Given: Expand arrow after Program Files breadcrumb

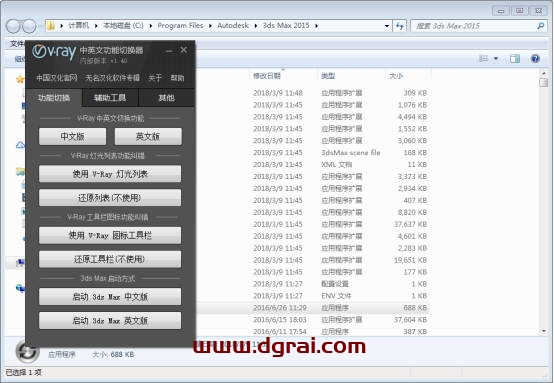Looking at the screenshot, I should click(210, 26).
